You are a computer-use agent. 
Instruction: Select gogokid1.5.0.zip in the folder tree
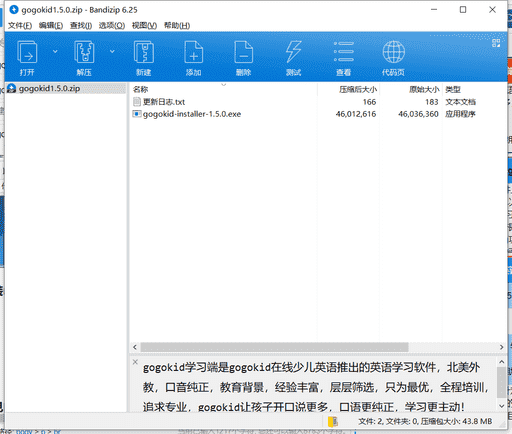pos(49,89)
